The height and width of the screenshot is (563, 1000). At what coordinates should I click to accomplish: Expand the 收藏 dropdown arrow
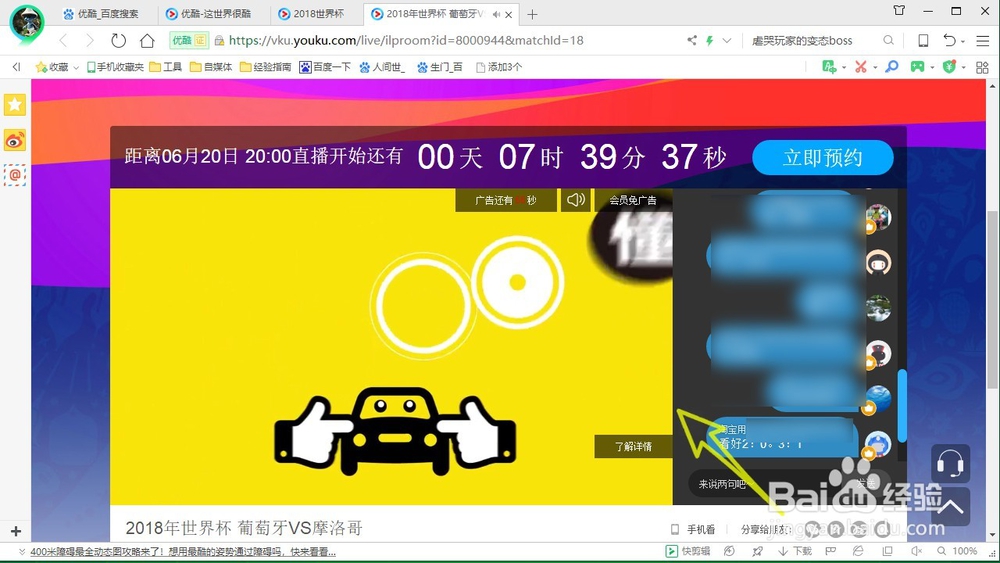76,67
